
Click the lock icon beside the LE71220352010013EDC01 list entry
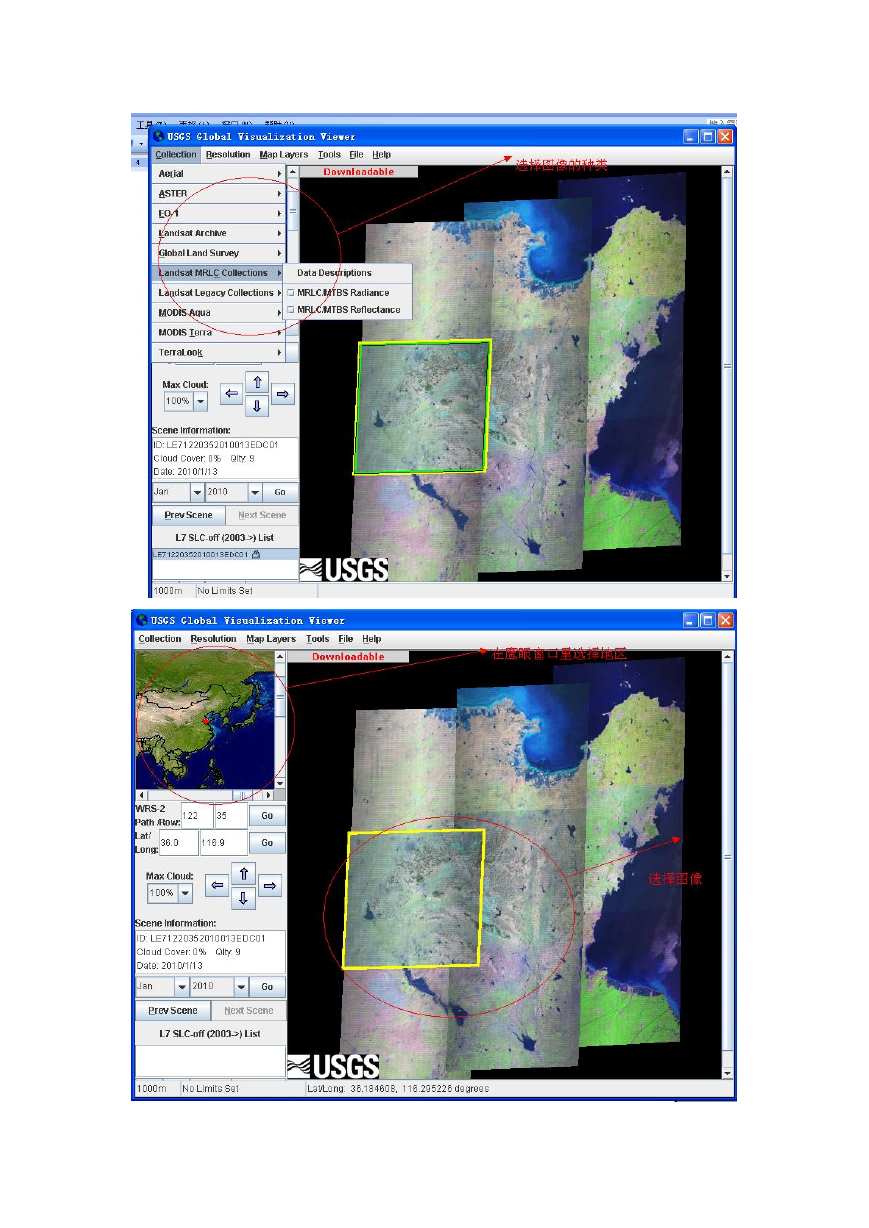click(x=256, y=554)
